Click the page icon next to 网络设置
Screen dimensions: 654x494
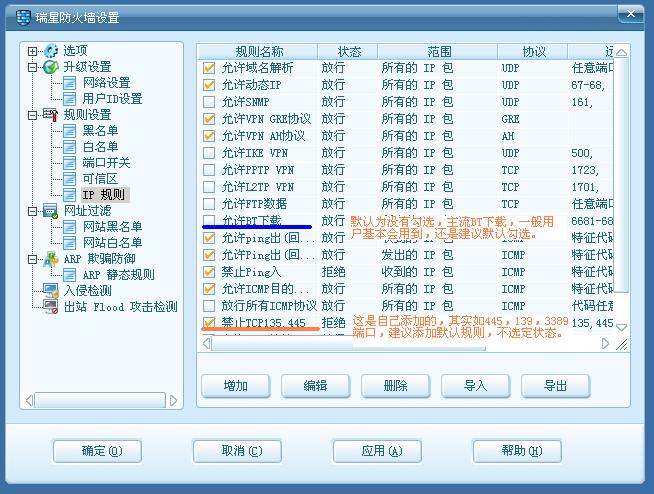(69, 83)
